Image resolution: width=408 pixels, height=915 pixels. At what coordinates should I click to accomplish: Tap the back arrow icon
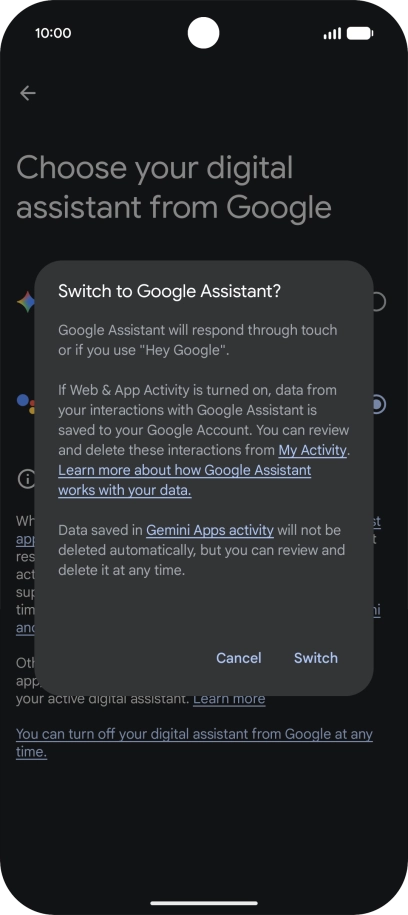pyautogui.click(x=27, y=93)
